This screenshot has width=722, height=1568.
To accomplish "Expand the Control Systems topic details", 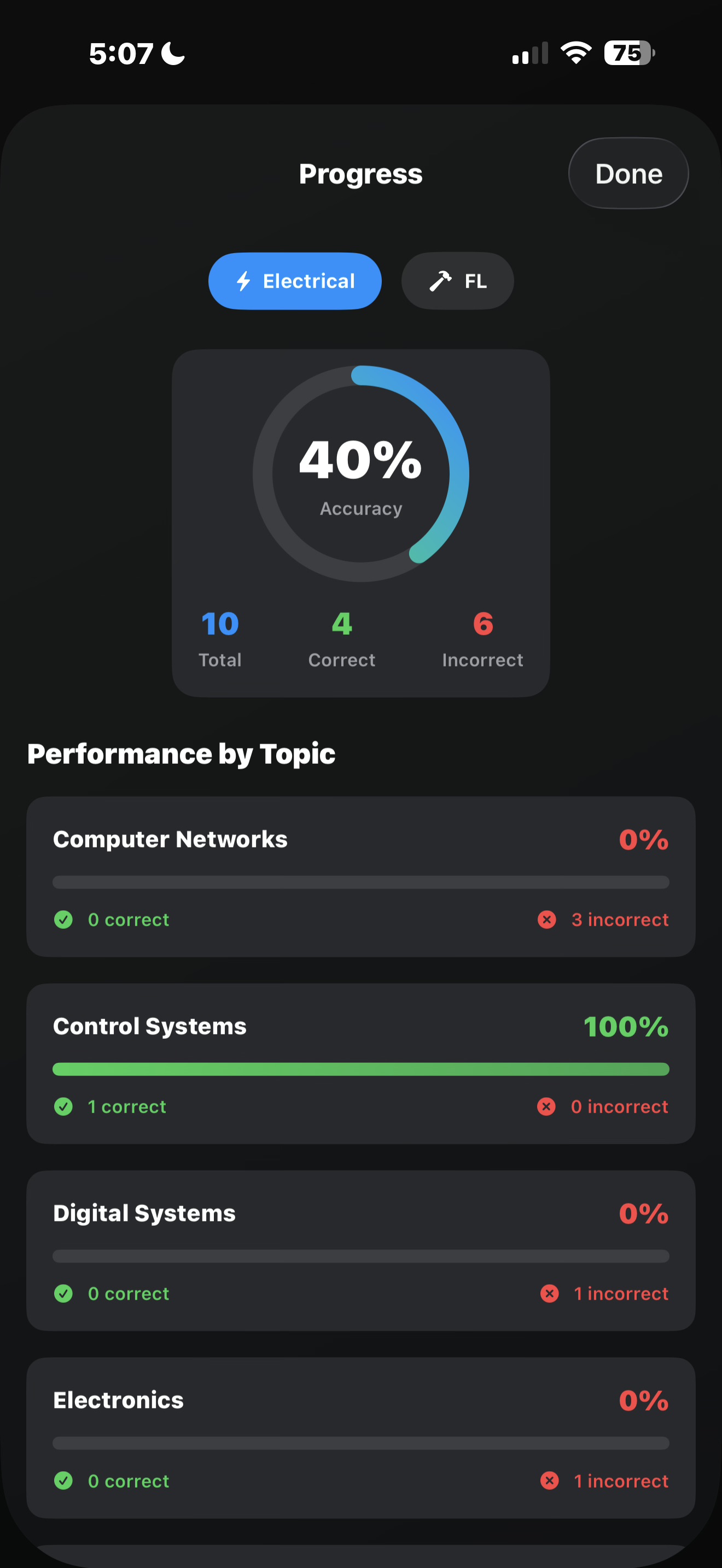I will (x=360, y=1065).
